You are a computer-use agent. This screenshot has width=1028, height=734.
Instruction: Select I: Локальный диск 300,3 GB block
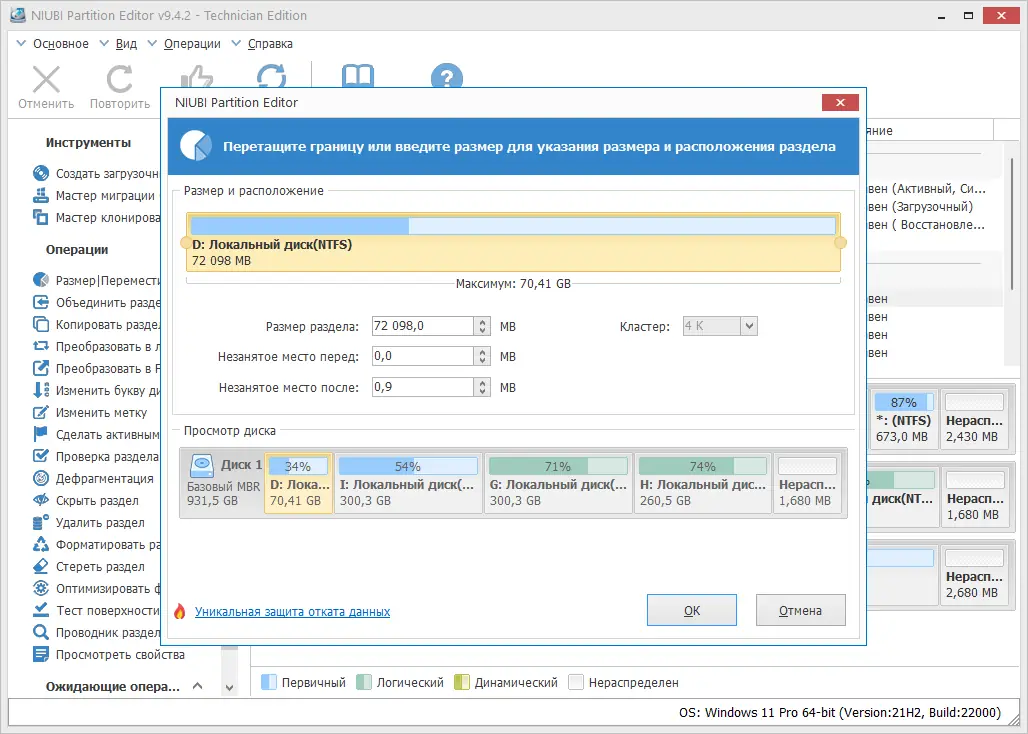408,483
